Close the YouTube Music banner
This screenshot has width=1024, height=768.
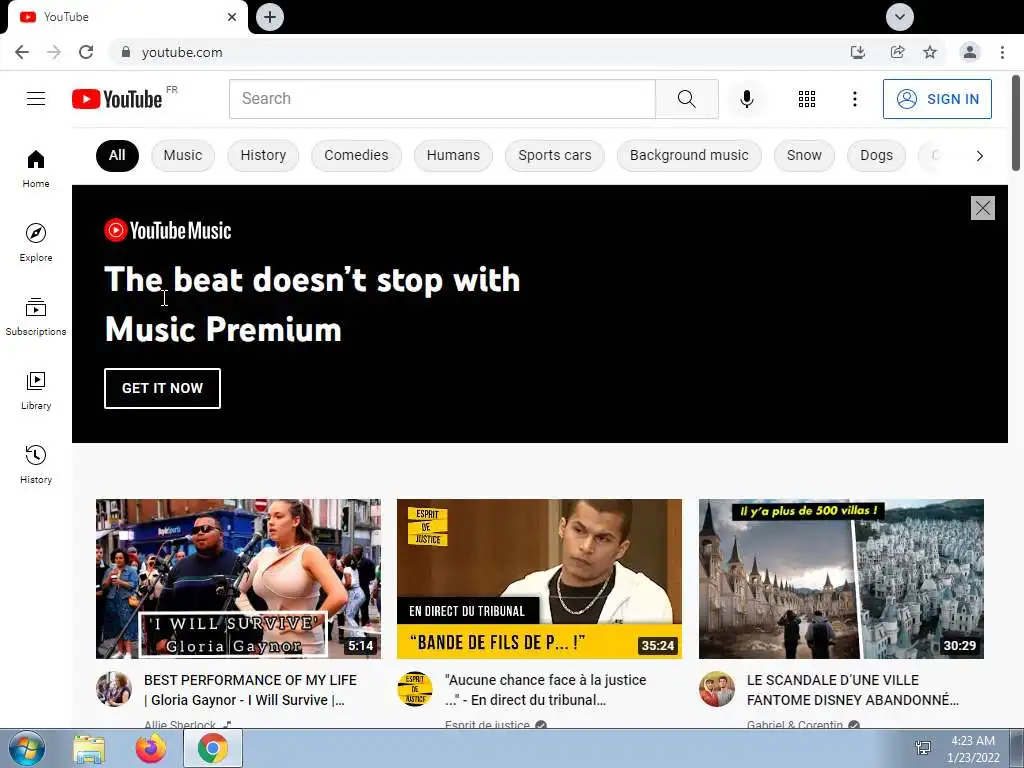click(982, 208)
